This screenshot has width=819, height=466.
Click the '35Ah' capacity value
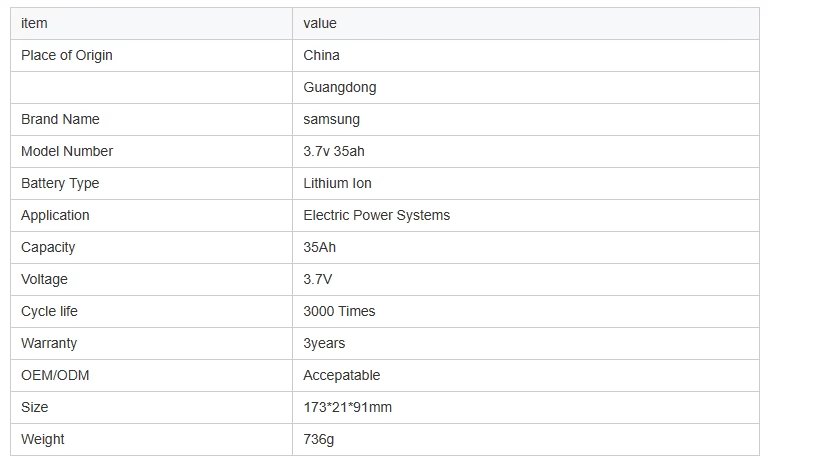[x=320, y=247]
